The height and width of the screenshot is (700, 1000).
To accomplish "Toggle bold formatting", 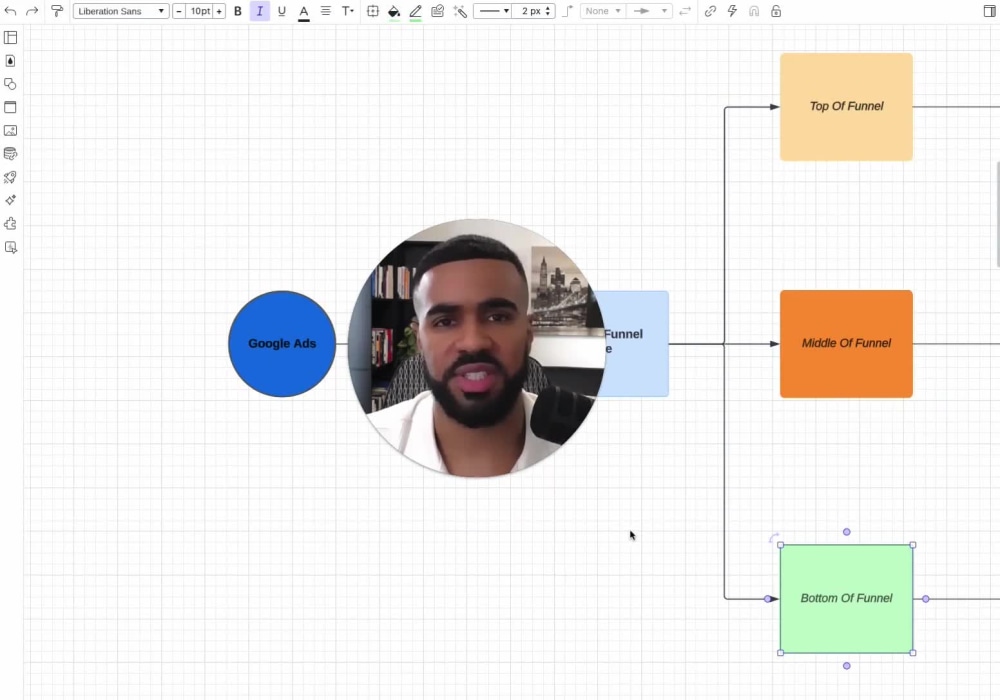I will click(x=238, y=11).
